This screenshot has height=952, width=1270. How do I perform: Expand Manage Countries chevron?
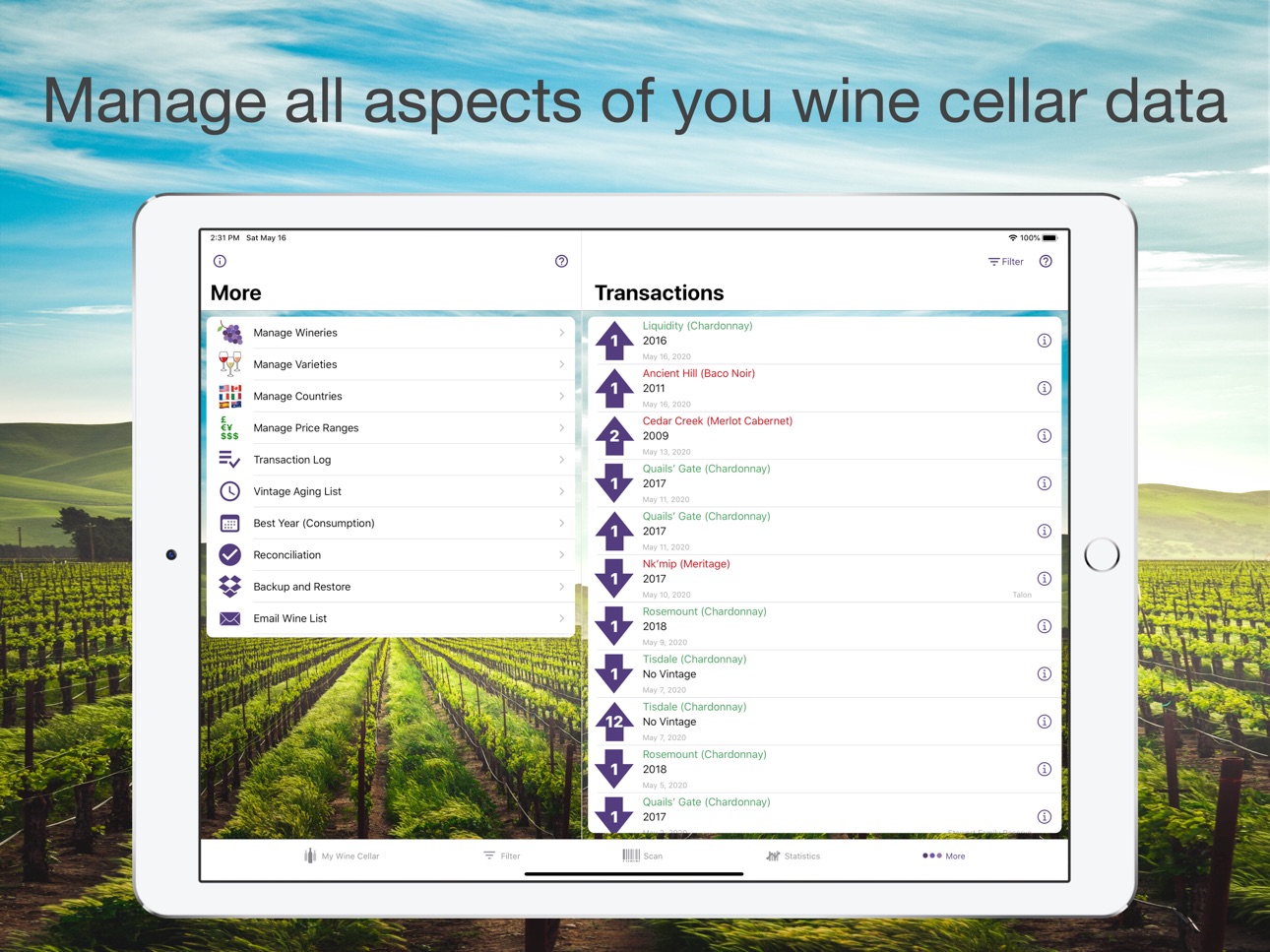tap(562, 396)
